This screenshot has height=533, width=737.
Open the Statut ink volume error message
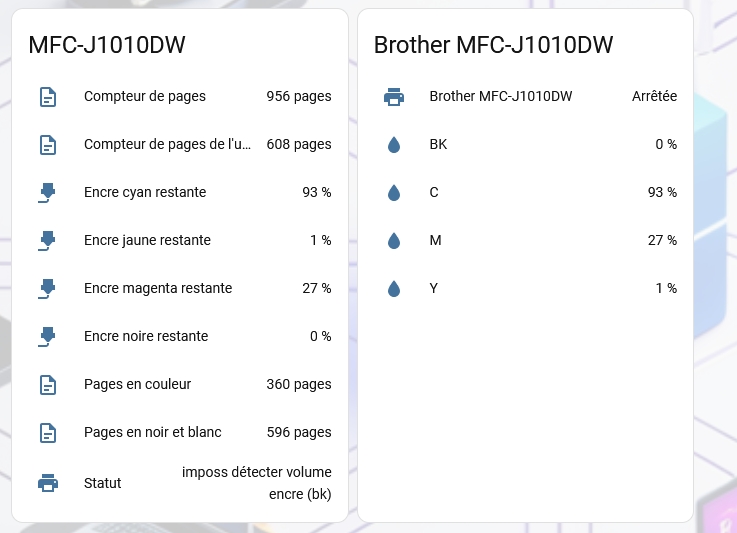257,483
